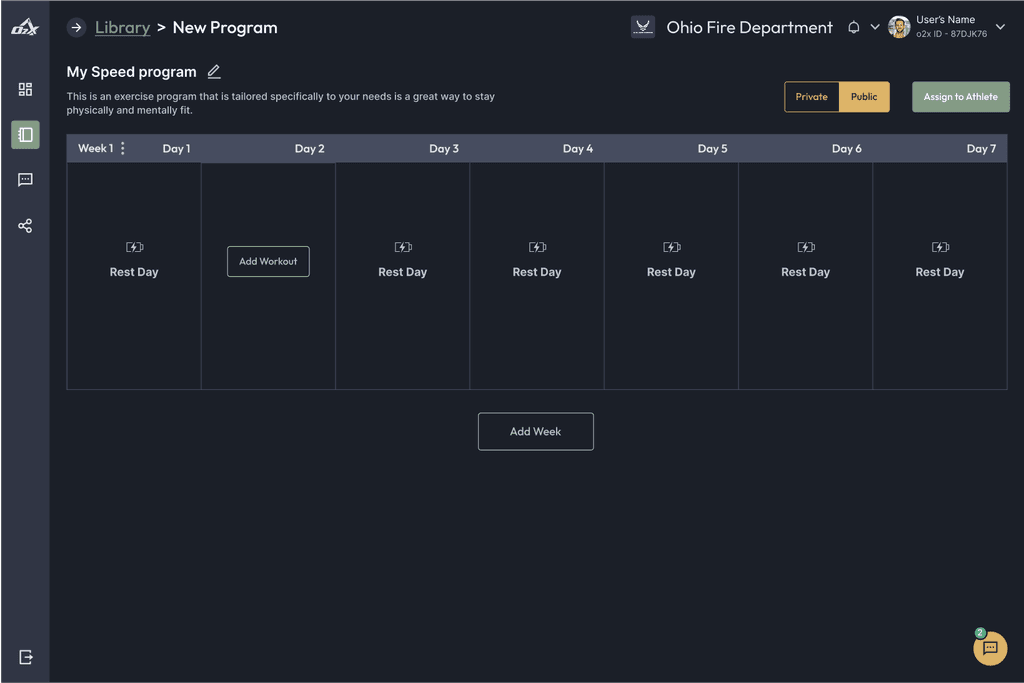The height and width of the screenshot is (683, 1024).
Task: Click the New Program breadcrumb text
Action: coord(225,27)
